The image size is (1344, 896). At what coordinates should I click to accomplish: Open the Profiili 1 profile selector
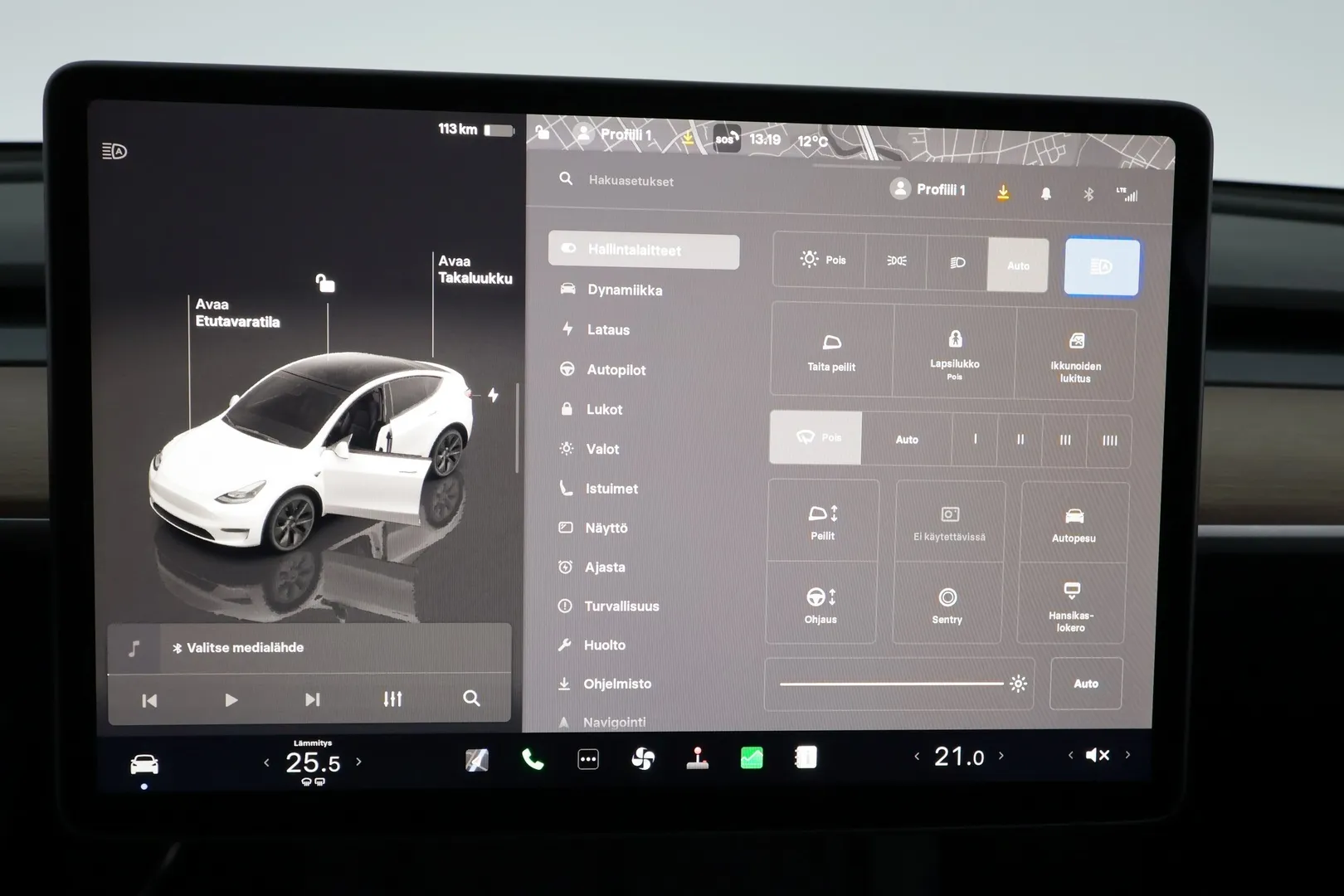pos(928,190)
